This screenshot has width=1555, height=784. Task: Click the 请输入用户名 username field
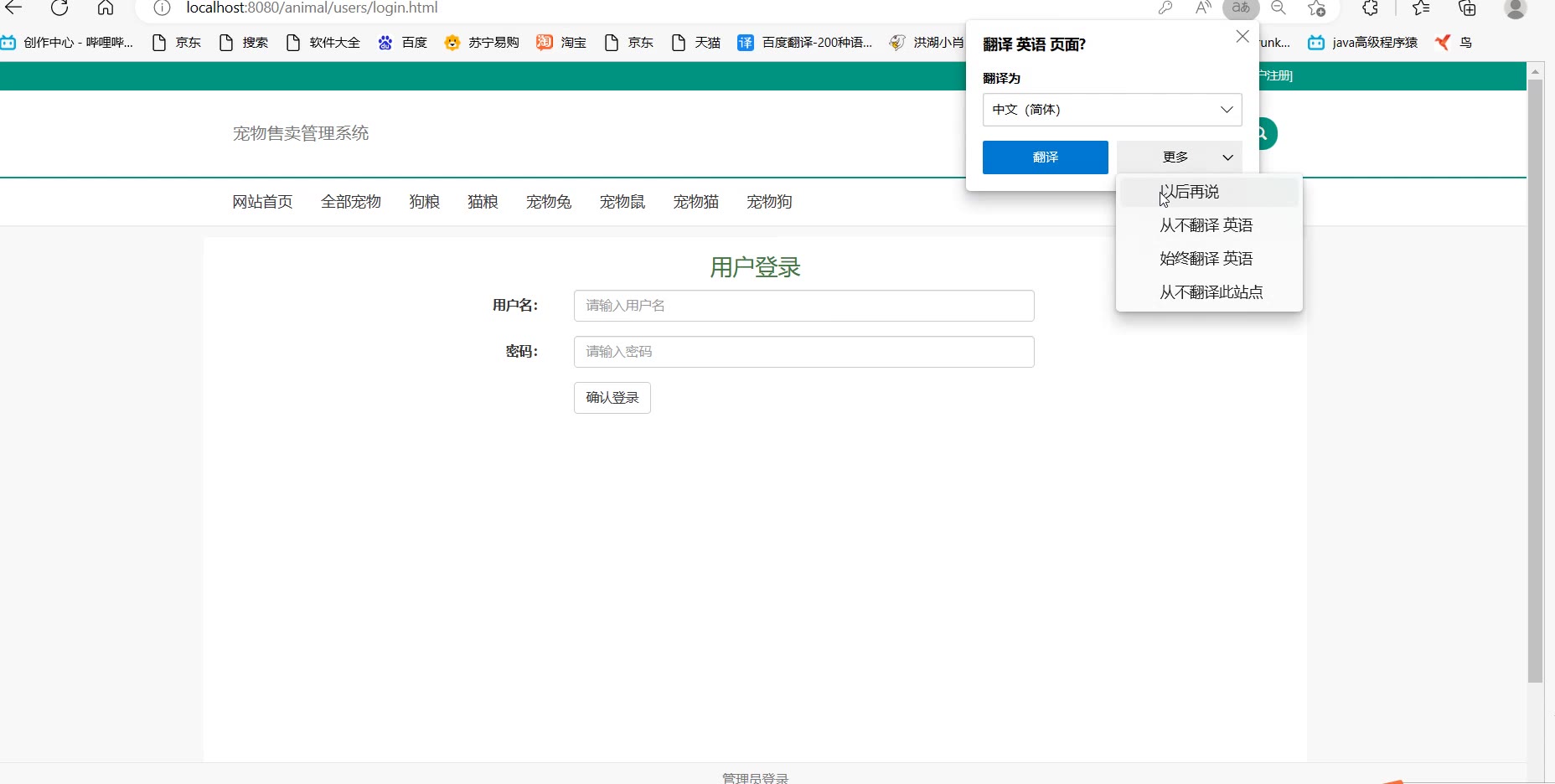click(803, 306)
